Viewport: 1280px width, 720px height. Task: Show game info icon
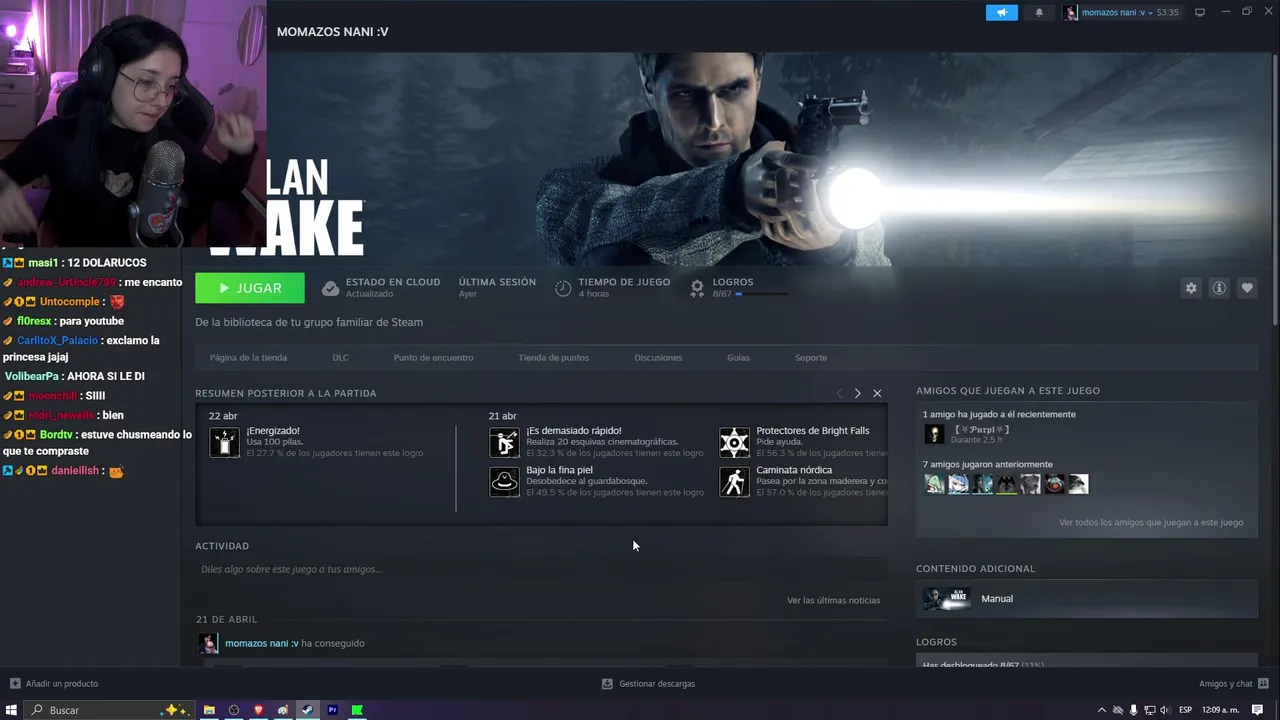1219,288
